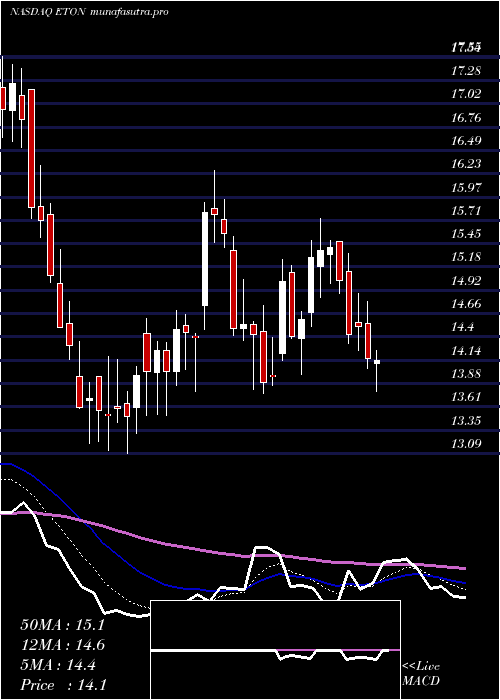Click the 50MA : 15.1 readout

point(62,625)
